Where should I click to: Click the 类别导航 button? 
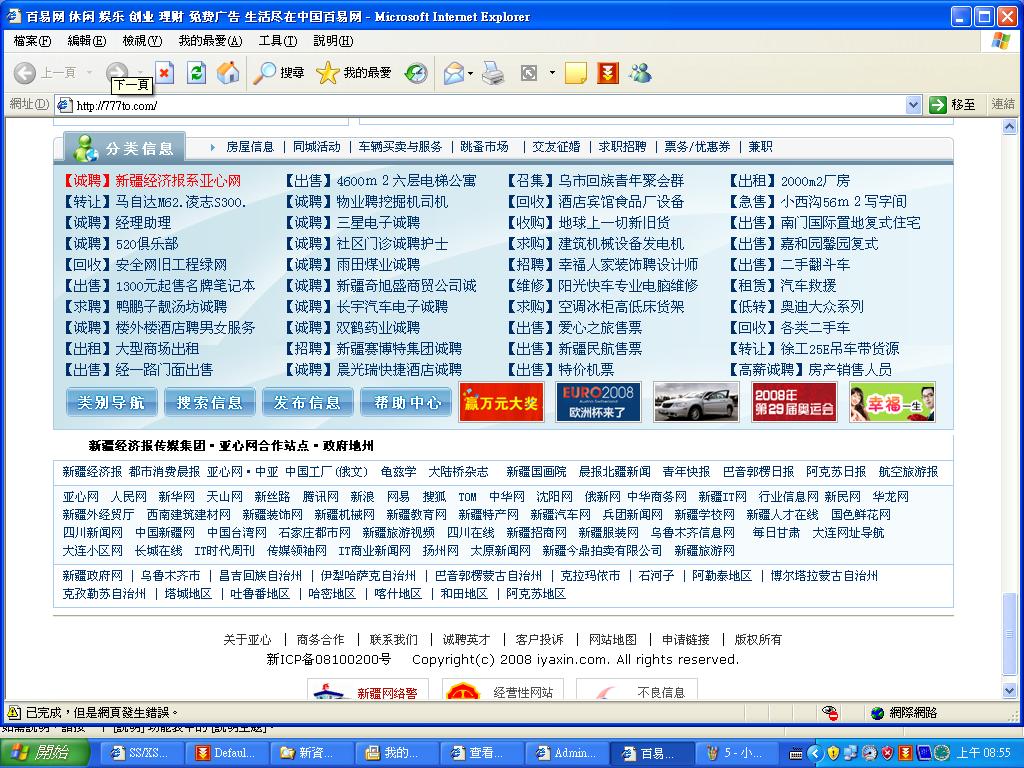112,402
